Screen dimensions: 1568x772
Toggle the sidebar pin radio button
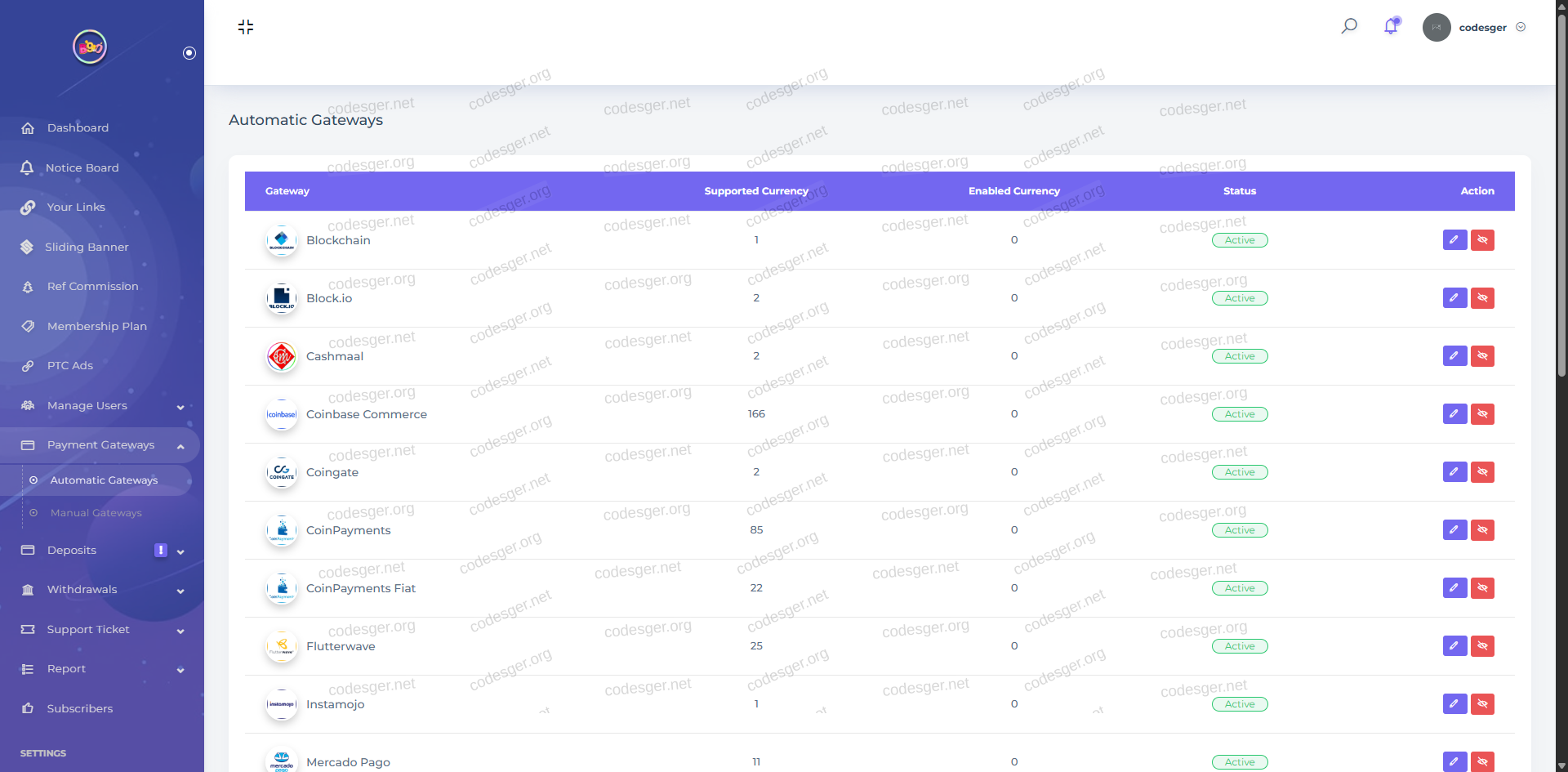[x=189, y=53]
